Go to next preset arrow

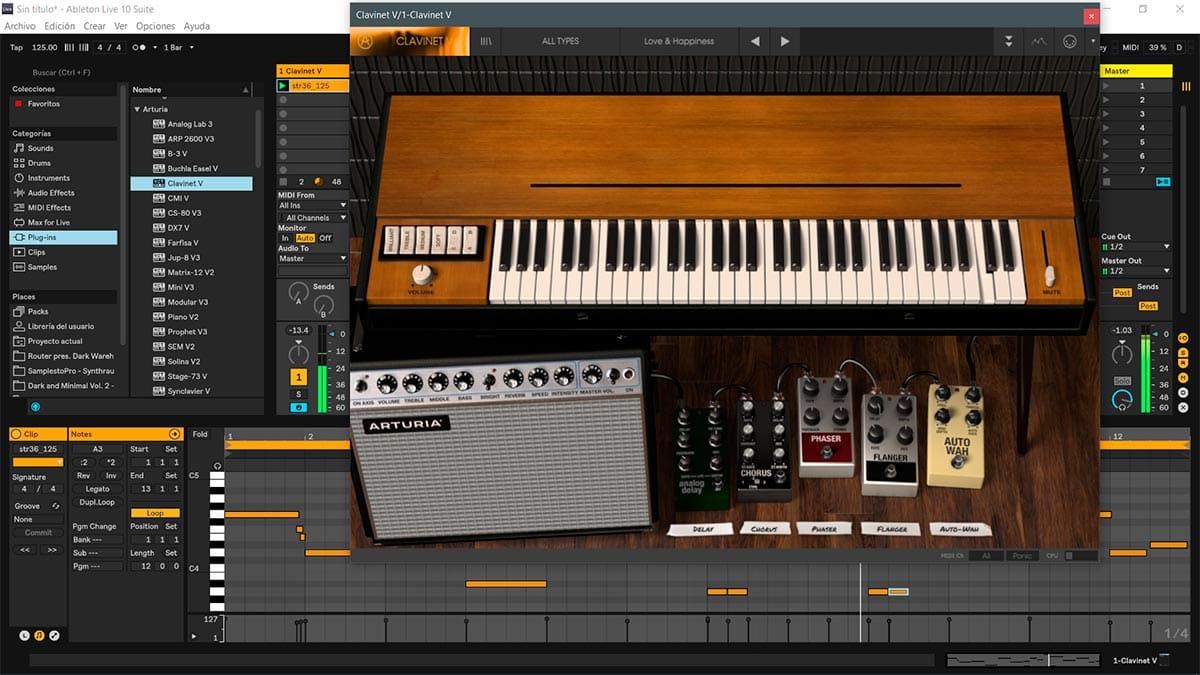pos(785,41)
